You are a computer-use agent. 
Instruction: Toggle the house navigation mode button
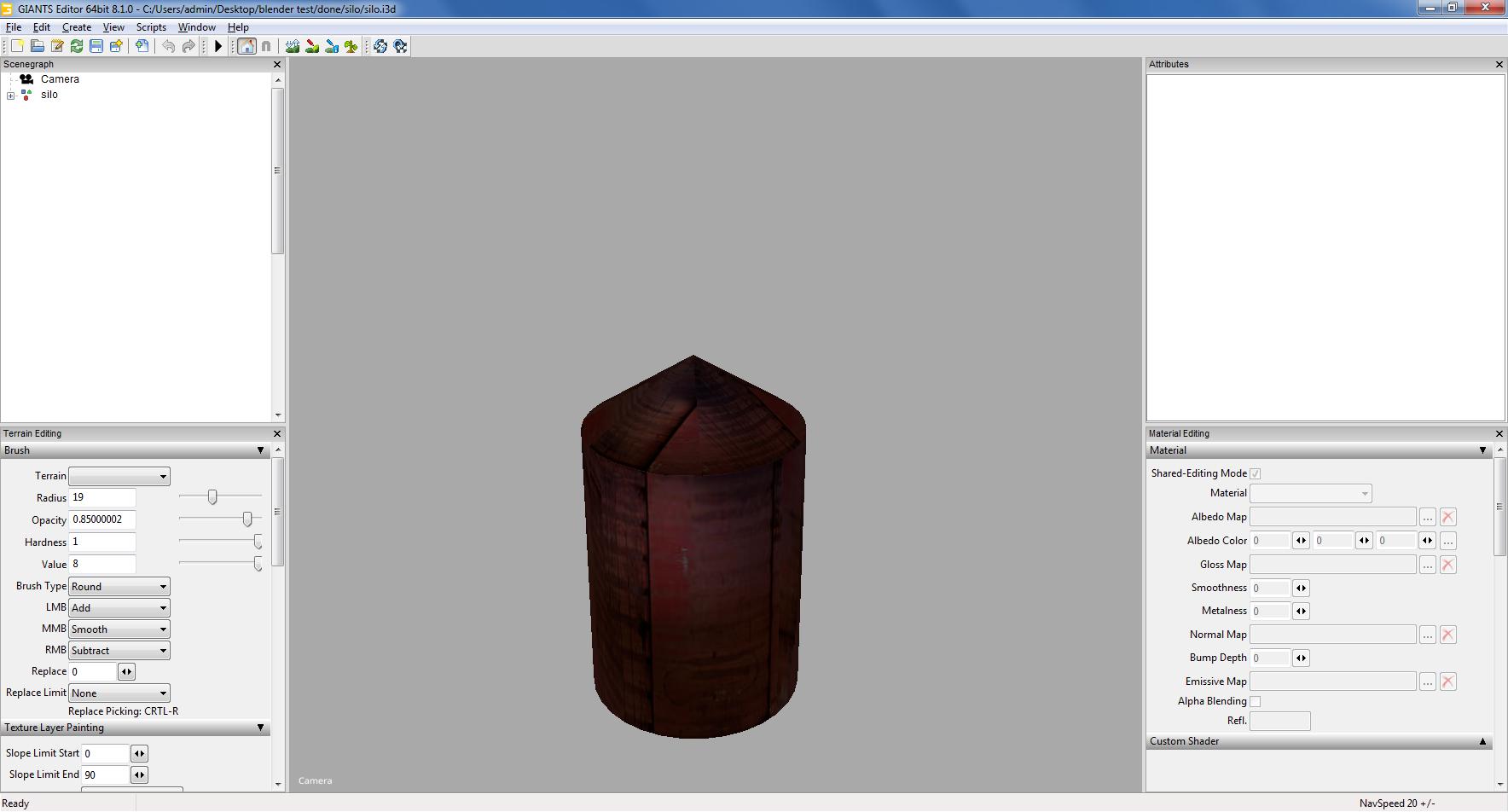click(x=246, y=46)
